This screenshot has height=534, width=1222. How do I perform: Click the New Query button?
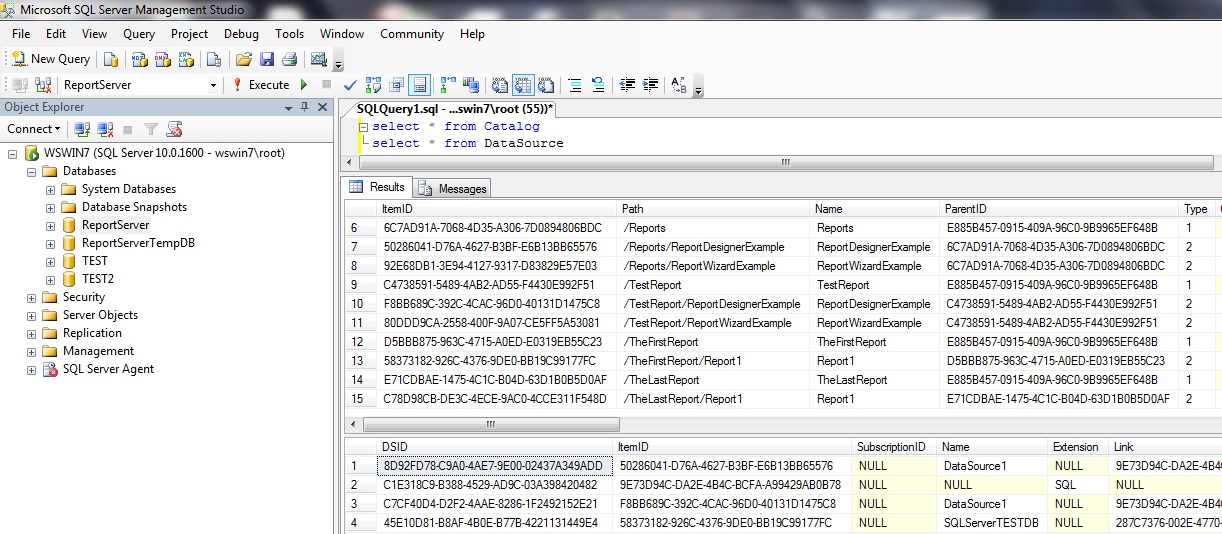pos(50,59)
